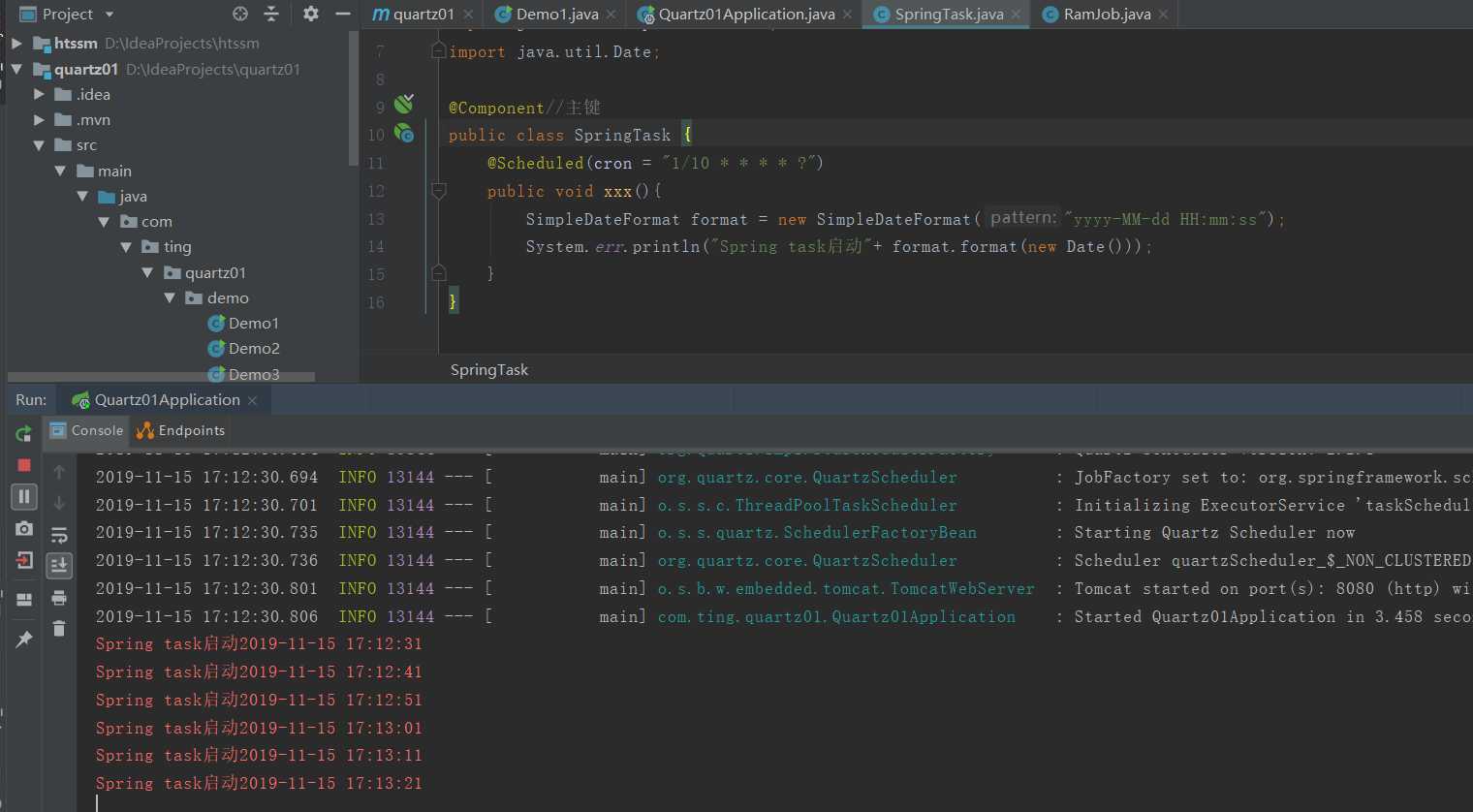This screenshot has width=1473, height=812.
Task: Collapse the quartz01 package in tree
Action: pos(147,273)
